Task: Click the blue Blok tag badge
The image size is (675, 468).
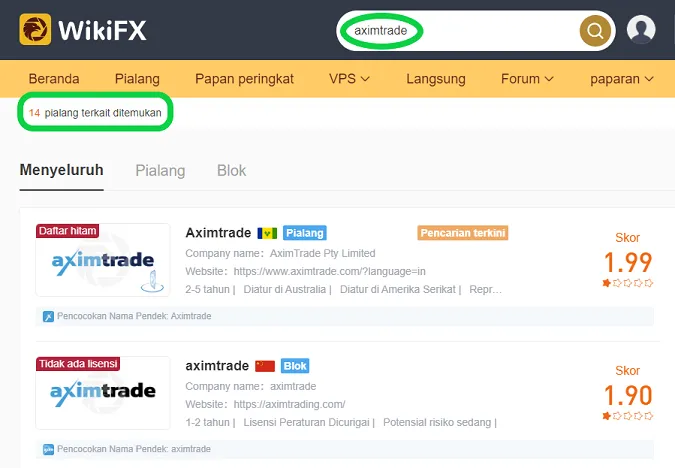Action: [295, 366]
